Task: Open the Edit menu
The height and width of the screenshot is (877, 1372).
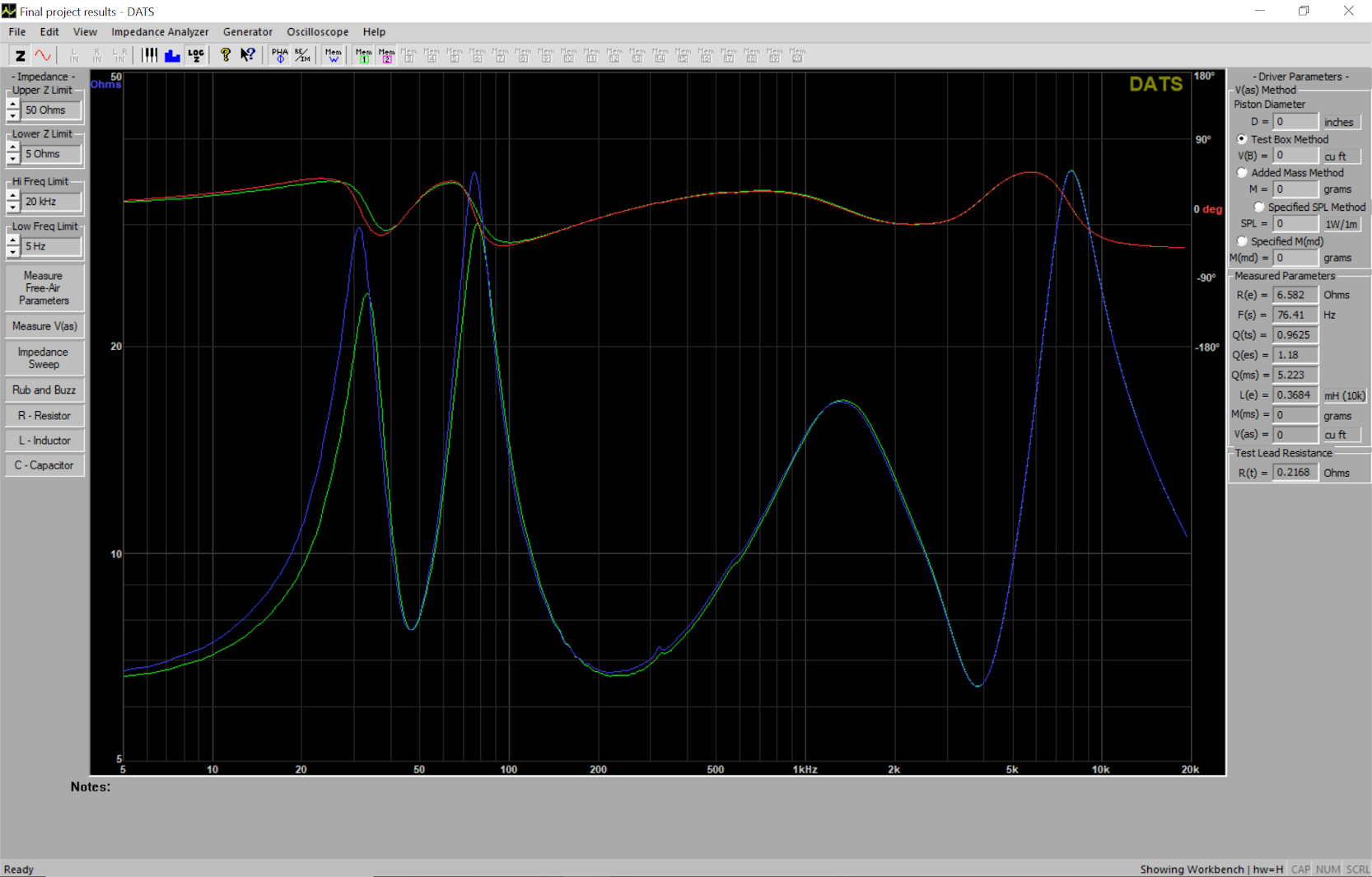Action: click(x=49, y=32)
